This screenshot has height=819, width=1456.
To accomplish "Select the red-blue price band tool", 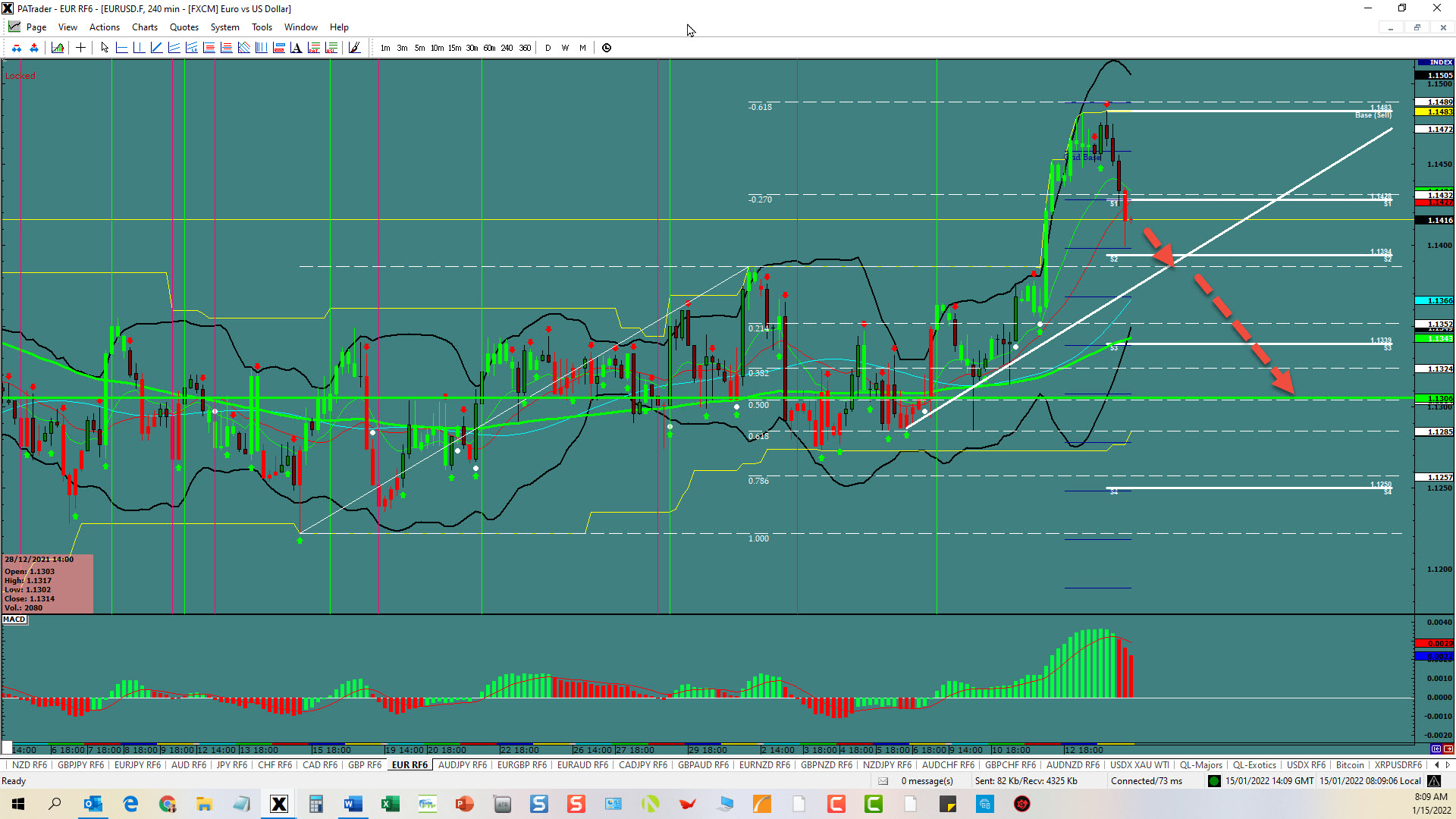I will 279,48.
